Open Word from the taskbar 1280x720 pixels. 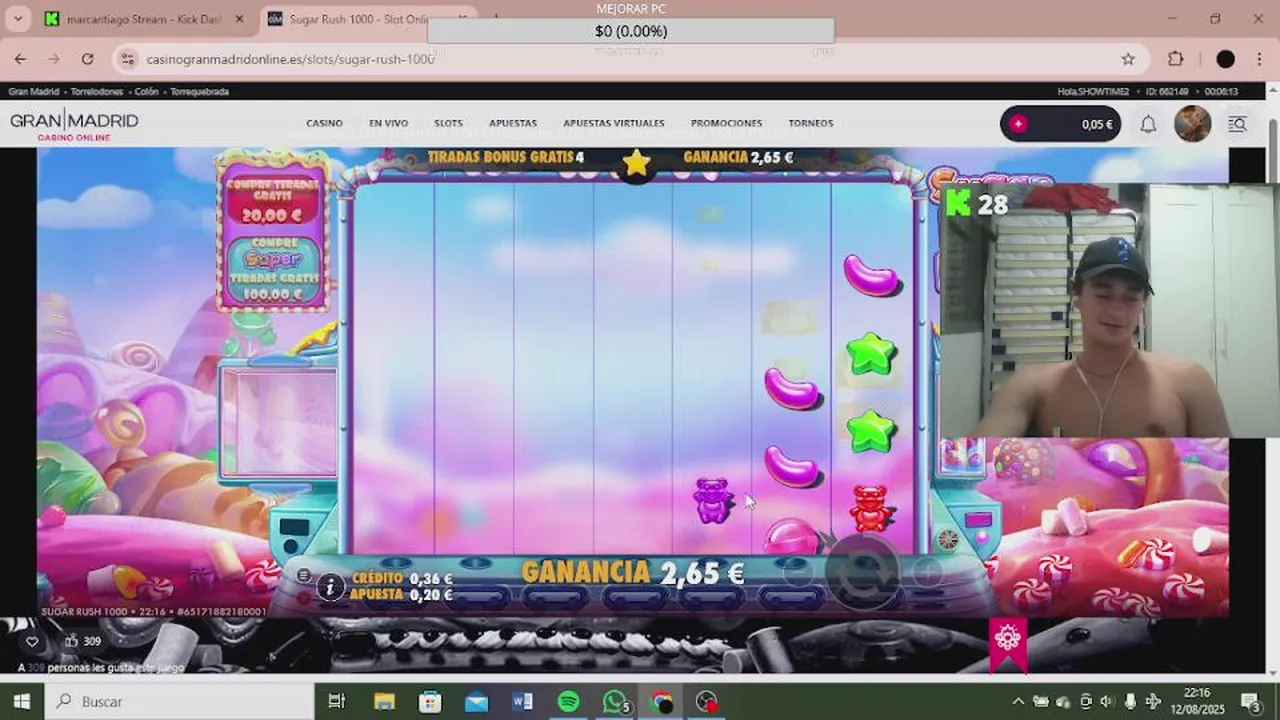pos(522,701)
